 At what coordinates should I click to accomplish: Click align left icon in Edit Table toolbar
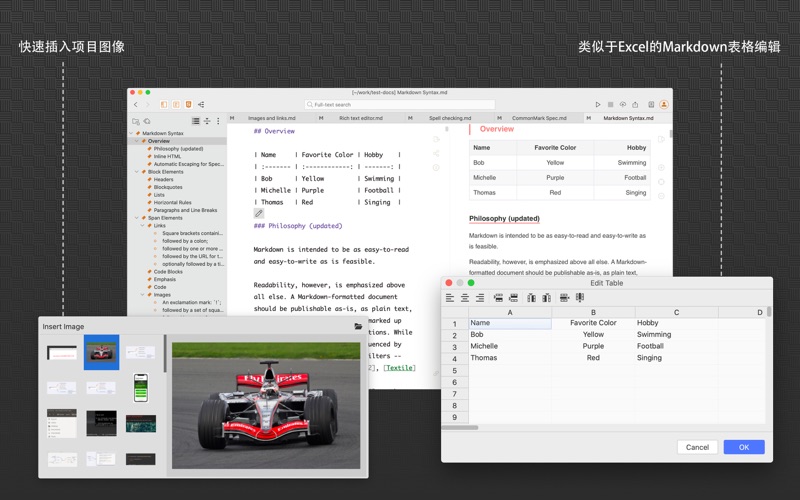[450, 298]
